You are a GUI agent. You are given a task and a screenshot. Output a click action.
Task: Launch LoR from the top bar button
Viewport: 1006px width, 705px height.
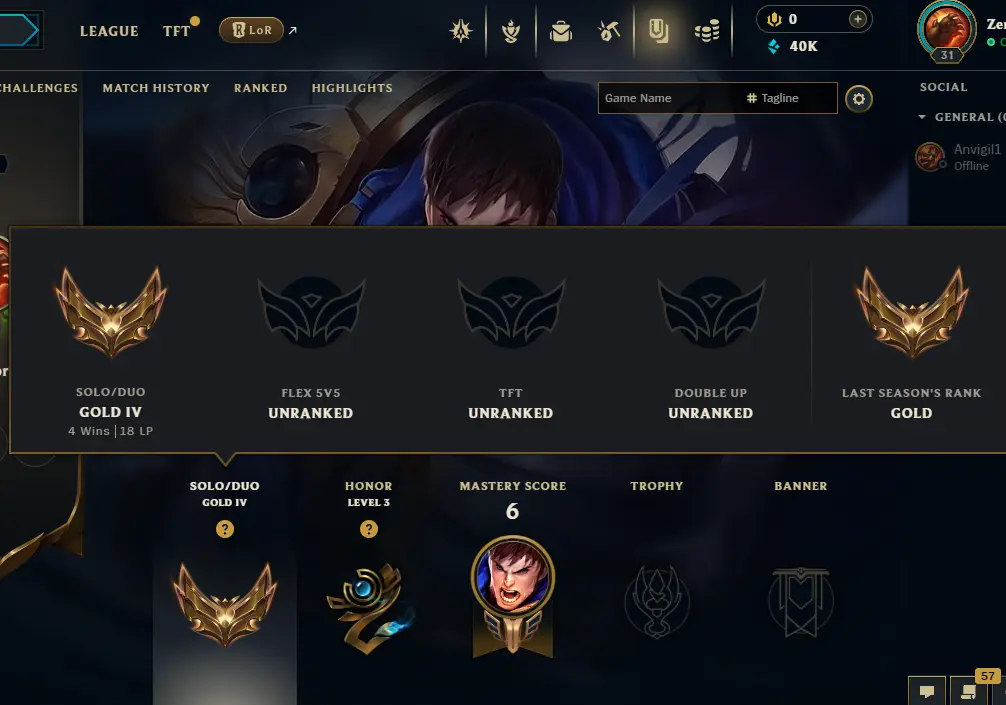click(252, 30)
